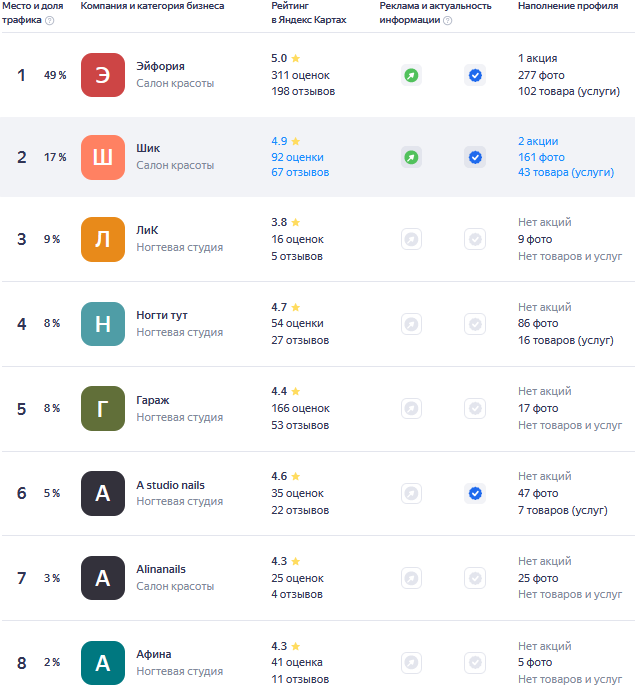
Task: Click the green advertising icon for Эйфория
Action: point(411,75)
